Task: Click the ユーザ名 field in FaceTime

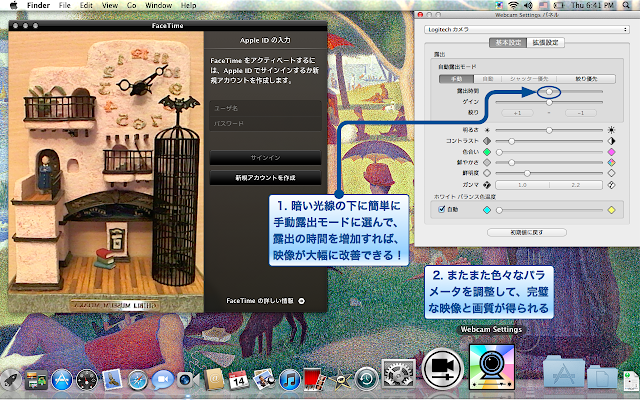Action: [265, 109]
